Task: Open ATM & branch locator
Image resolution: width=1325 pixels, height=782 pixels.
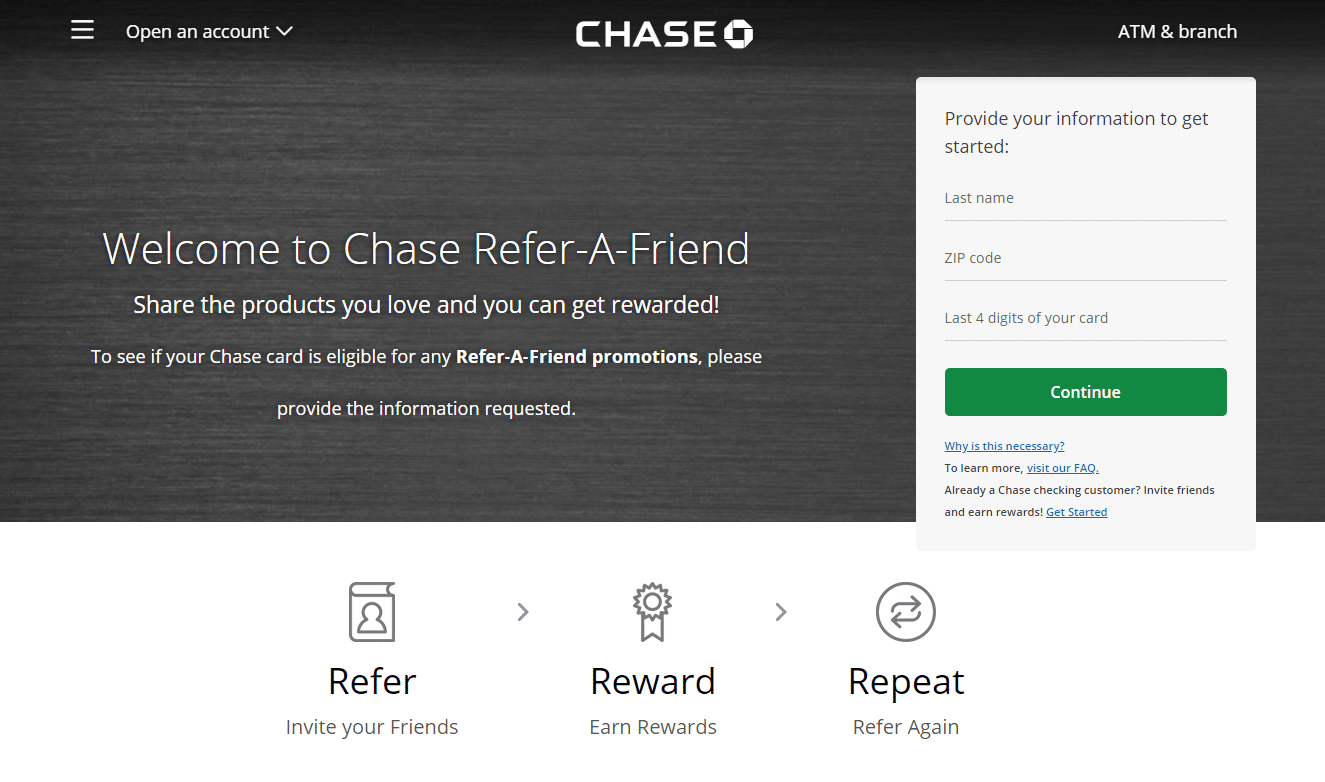Action: 1177,32
